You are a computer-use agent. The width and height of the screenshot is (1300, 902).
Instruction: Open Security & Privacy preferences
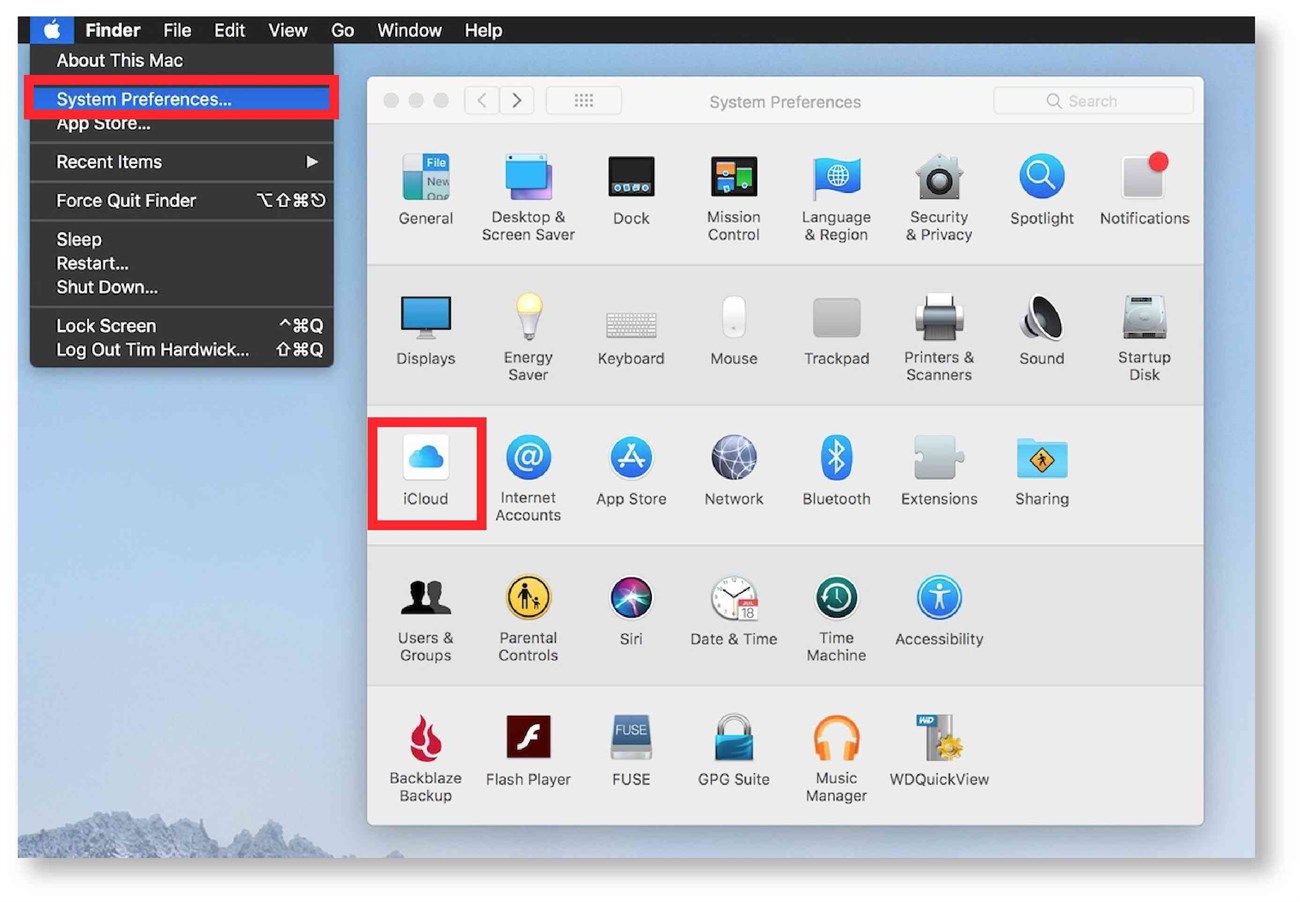939,197
